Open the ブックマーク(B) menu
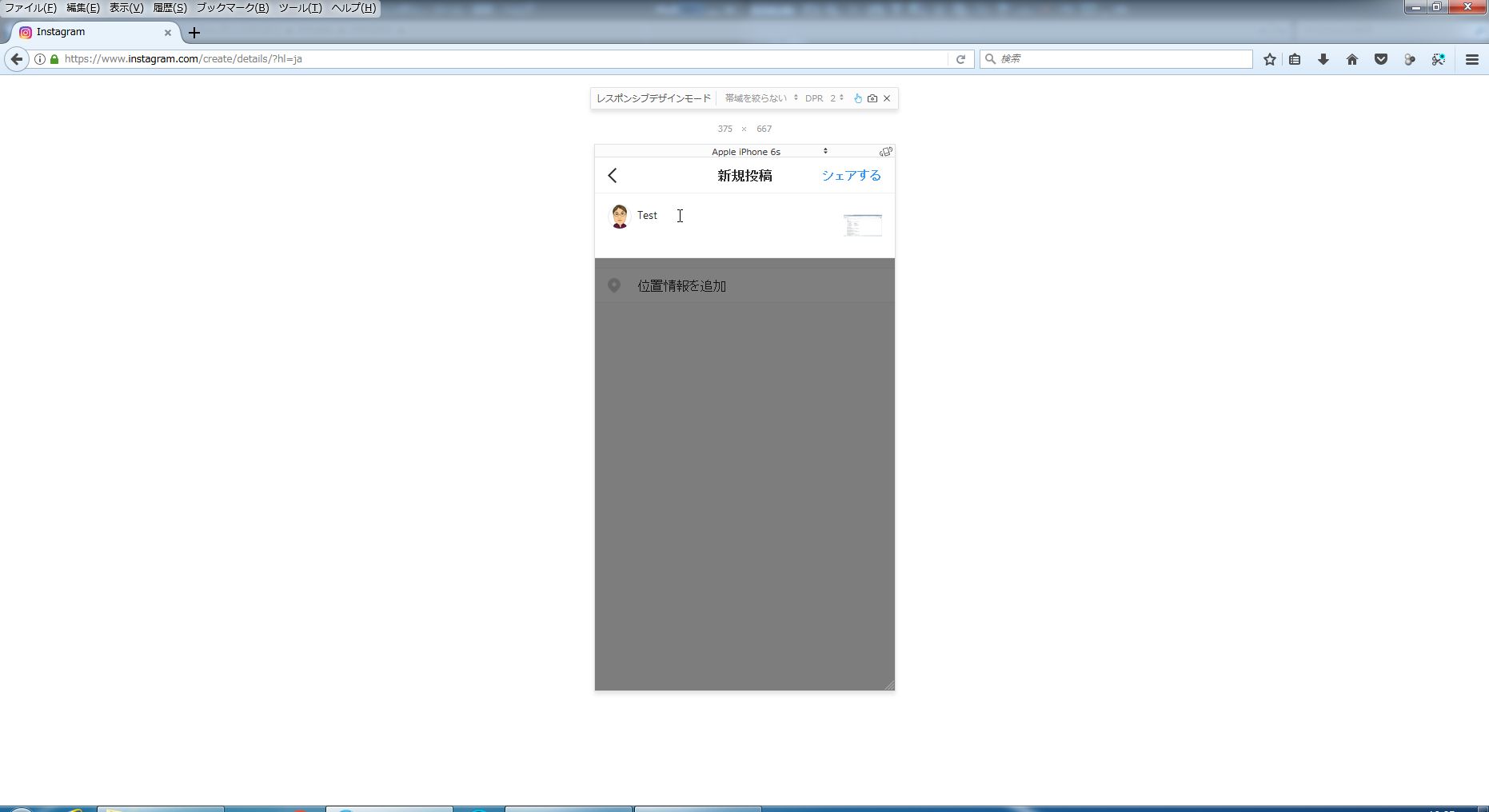This screenshot has width=1489, height=812. point(233,8)
